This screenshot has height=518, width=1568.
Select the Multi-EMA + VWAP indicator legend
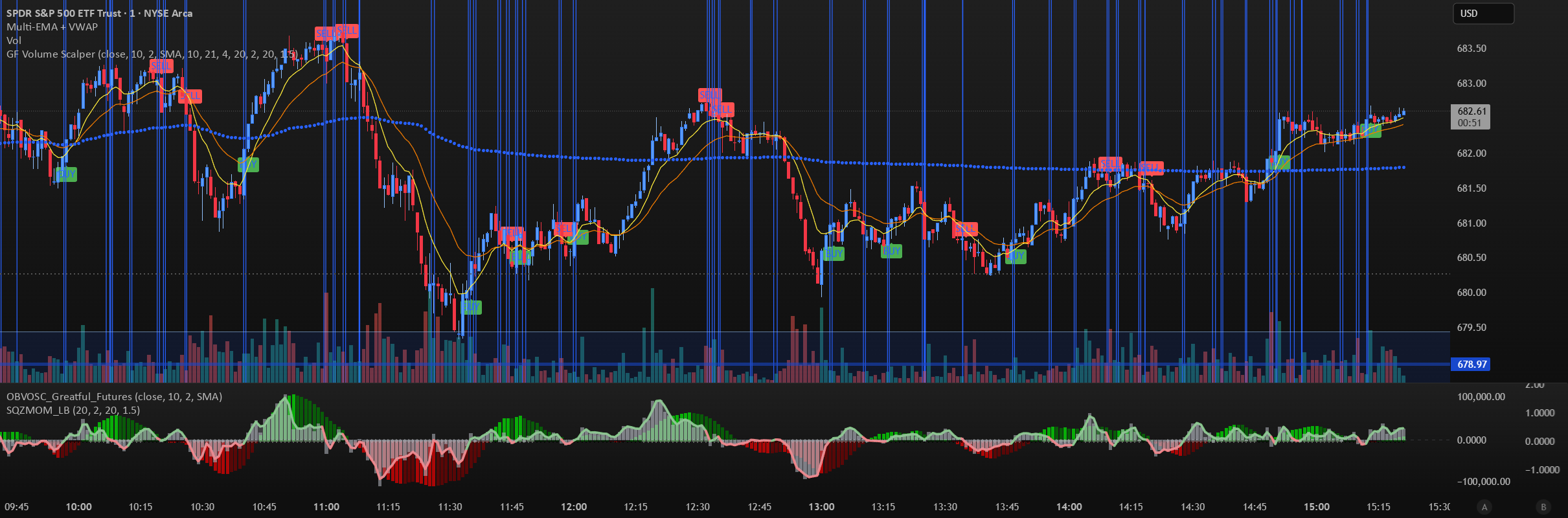52,27
